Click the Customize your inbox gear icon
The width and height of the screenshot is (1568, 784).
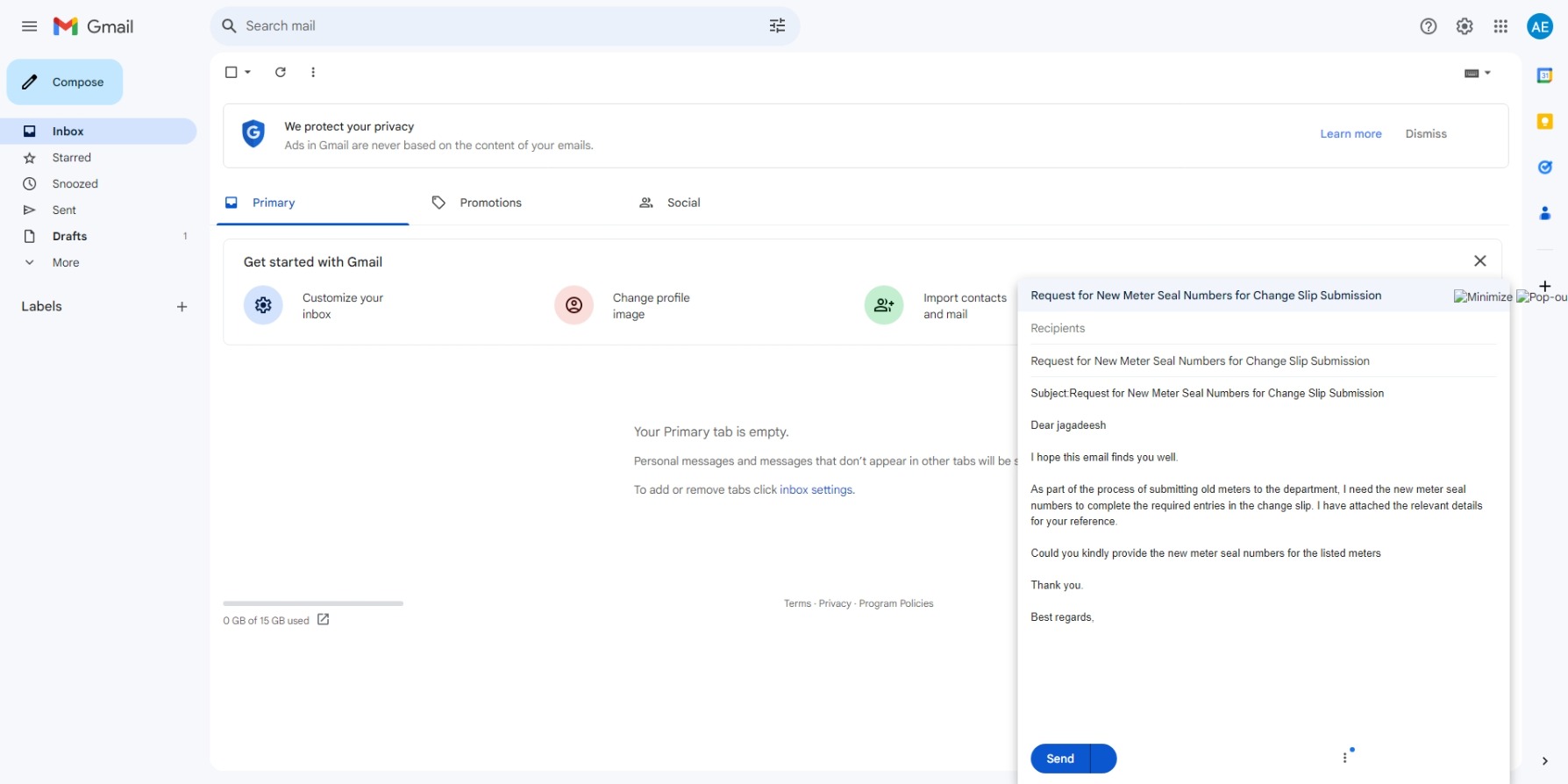[x=263, y=305]
